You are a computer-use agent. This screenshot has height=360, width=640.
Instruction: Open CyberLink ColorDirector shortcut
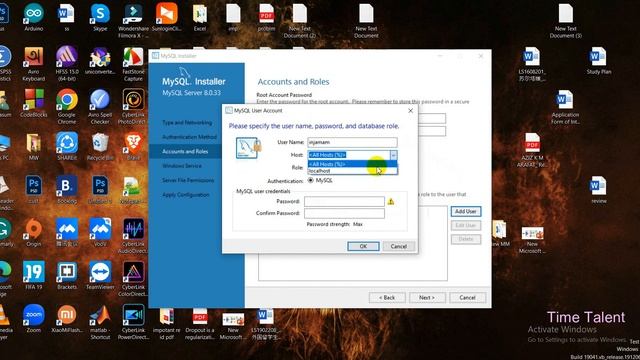[133, 279]
